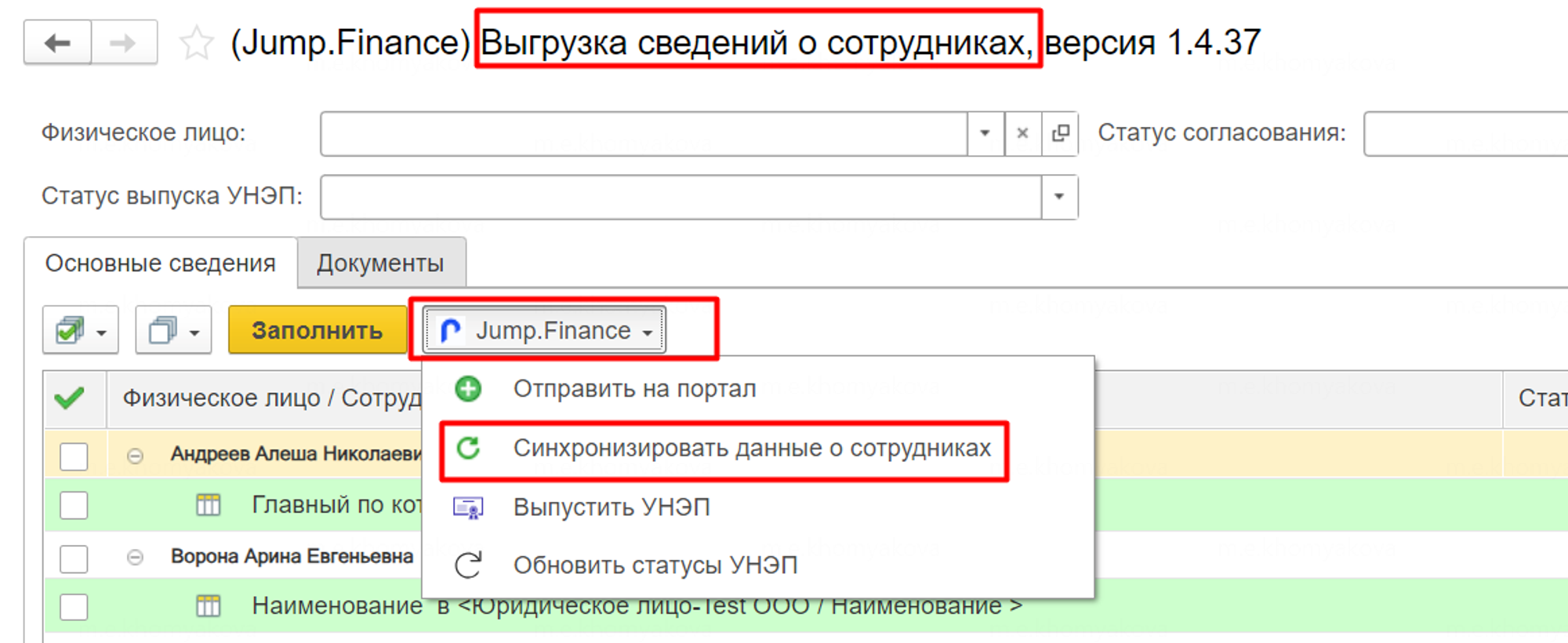Open the Физическое лицо record in new form
Image resolution: width=1568 pixels, height=643 pixels.
tap(1060, 133)
